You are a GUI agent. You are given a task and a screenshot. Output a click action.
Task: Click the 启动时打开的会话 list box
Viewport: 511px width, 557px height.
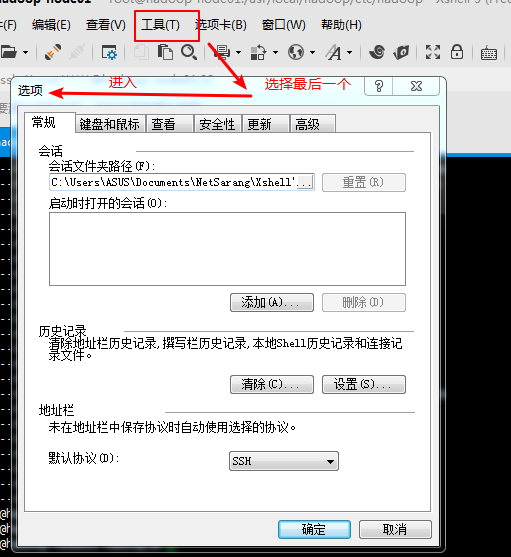(x=227, y=249)
